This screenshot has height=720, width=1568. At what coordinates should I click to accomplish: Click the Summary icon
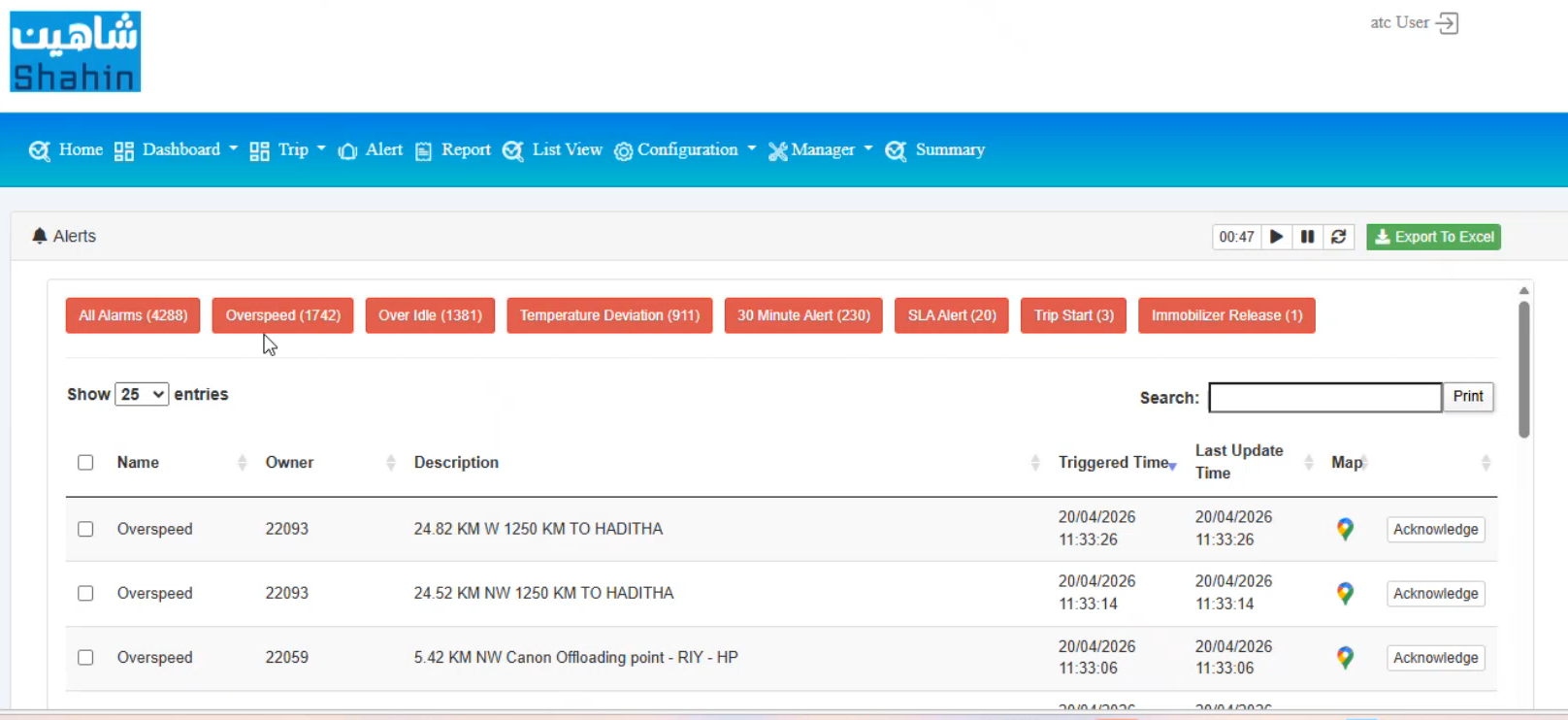(x=896, y=150)
